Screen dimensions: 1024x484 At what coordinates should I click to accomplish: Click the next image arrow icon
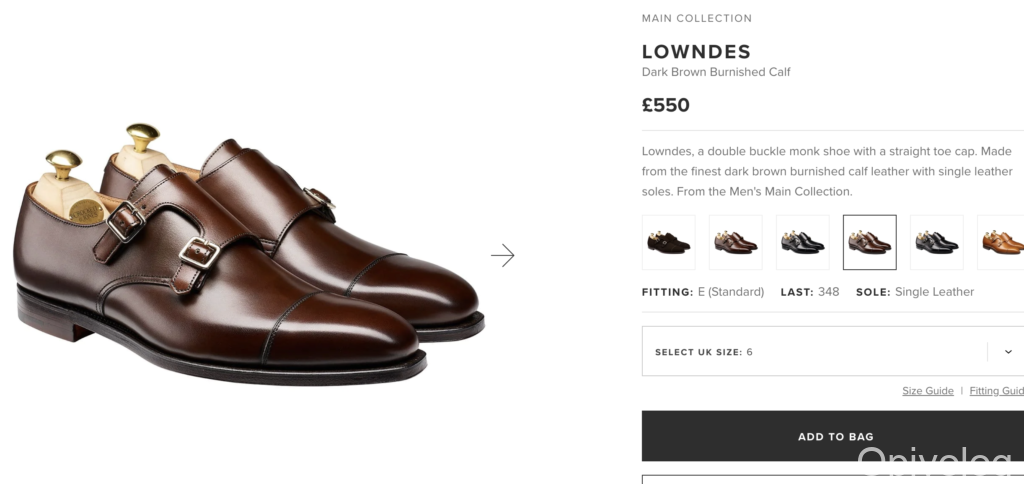(502, 256)
